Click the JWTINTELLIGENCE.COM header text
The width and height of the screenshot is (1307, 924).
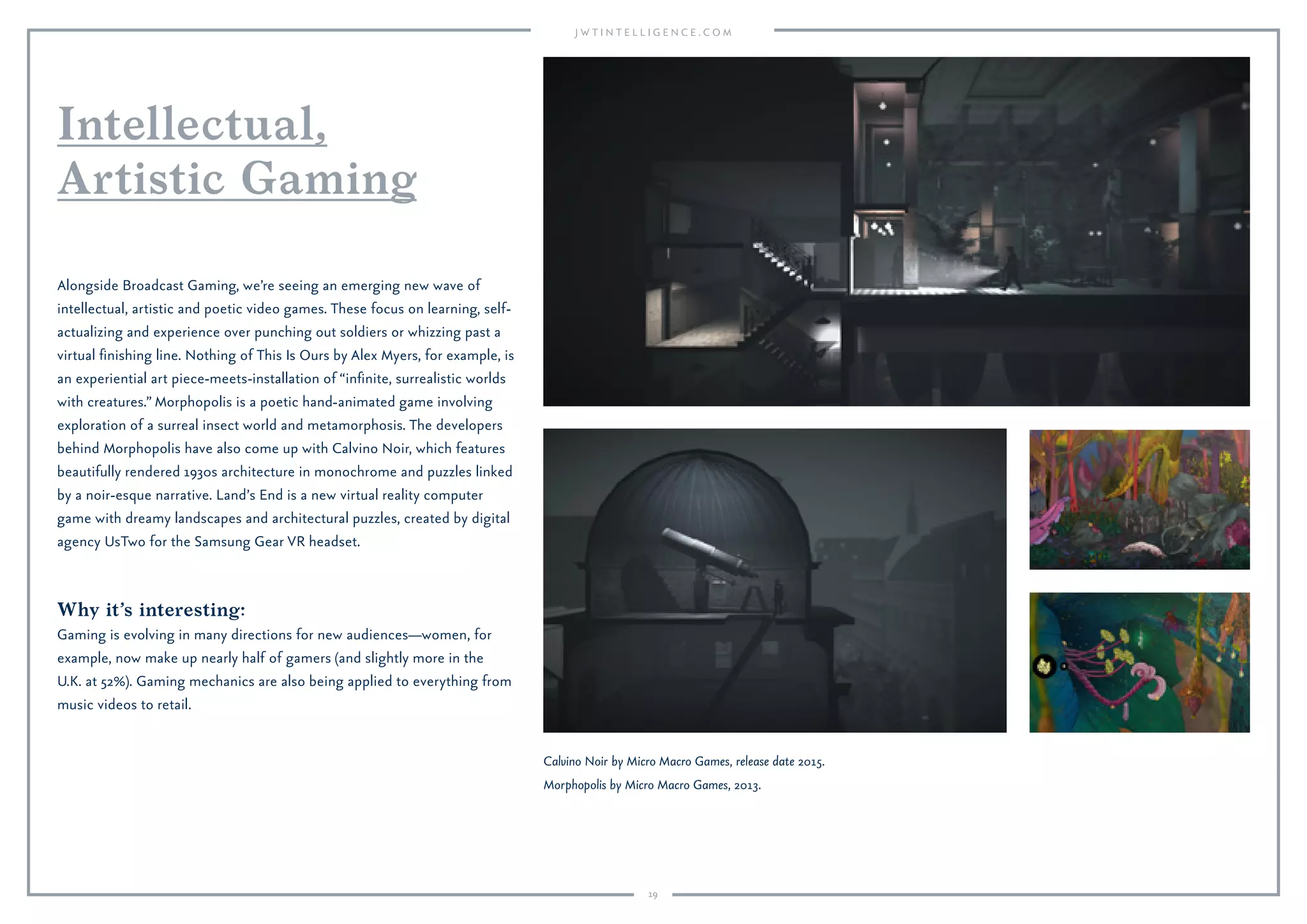[x=653, y=33]
